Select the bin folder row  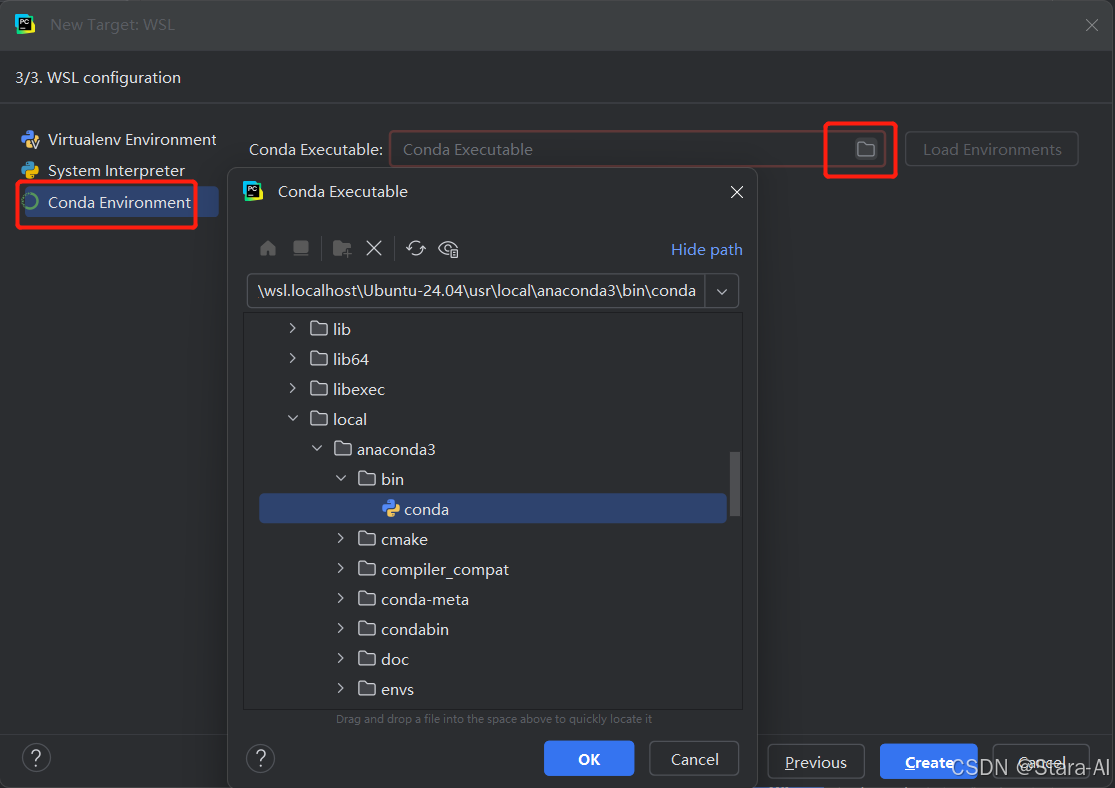point(492,479)
